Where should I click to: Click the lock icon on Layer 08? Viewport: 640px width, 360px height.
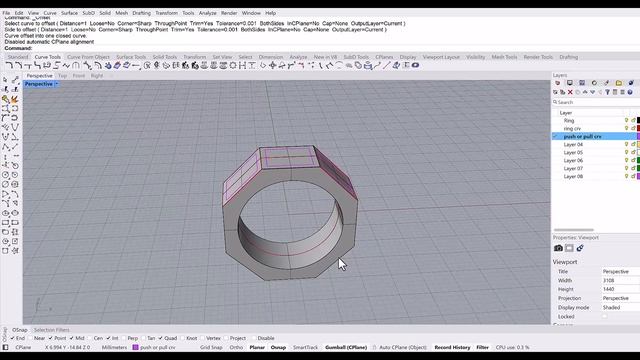633,176
